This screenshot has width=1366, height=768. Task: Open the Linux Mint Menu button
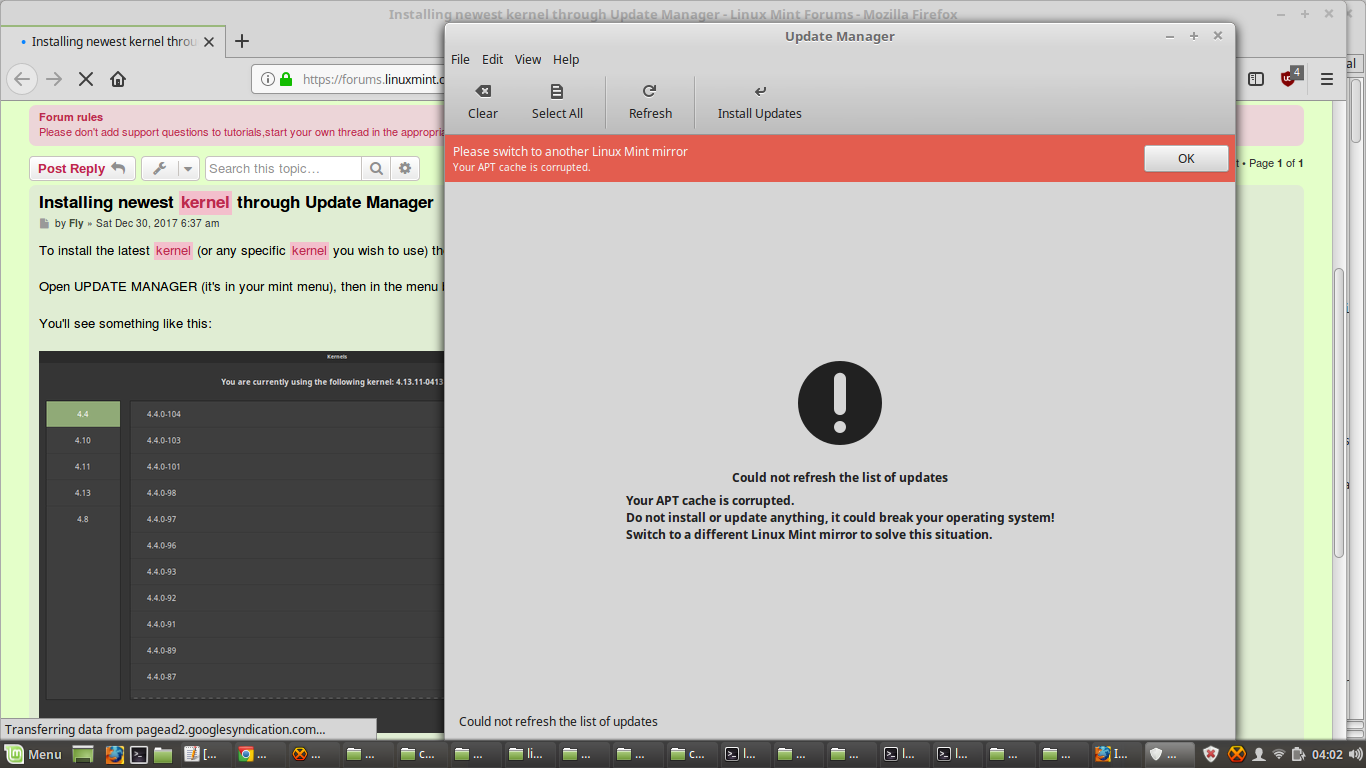[34, 754]
